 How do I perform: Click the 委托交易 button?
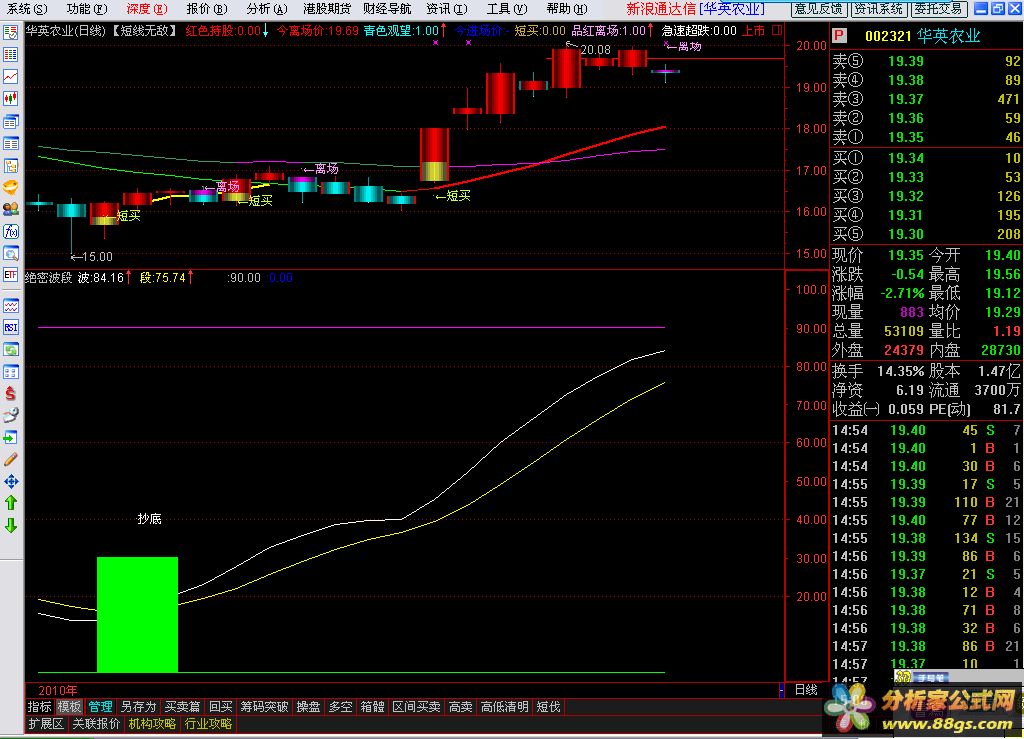click(x=938, y=8)
